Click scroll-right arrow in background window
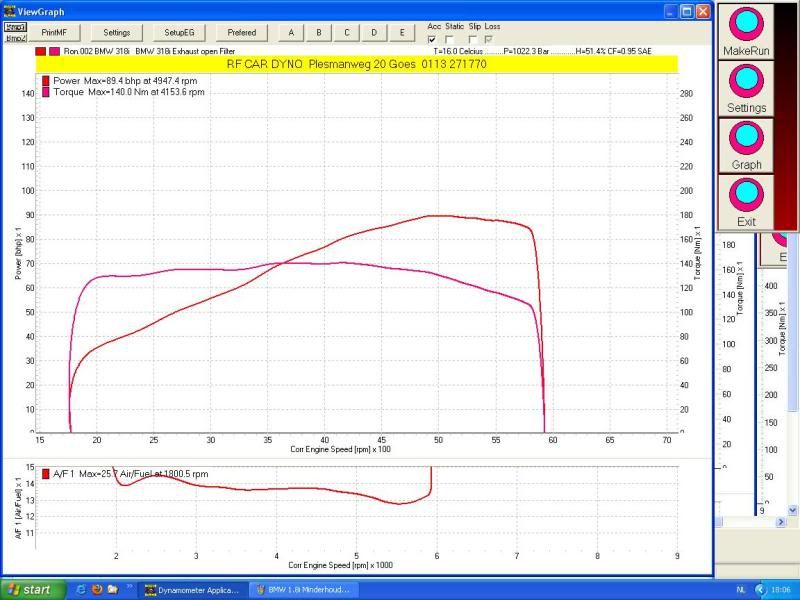The width and height of the screenshot is (800, 600). click(x=781, y=521)
